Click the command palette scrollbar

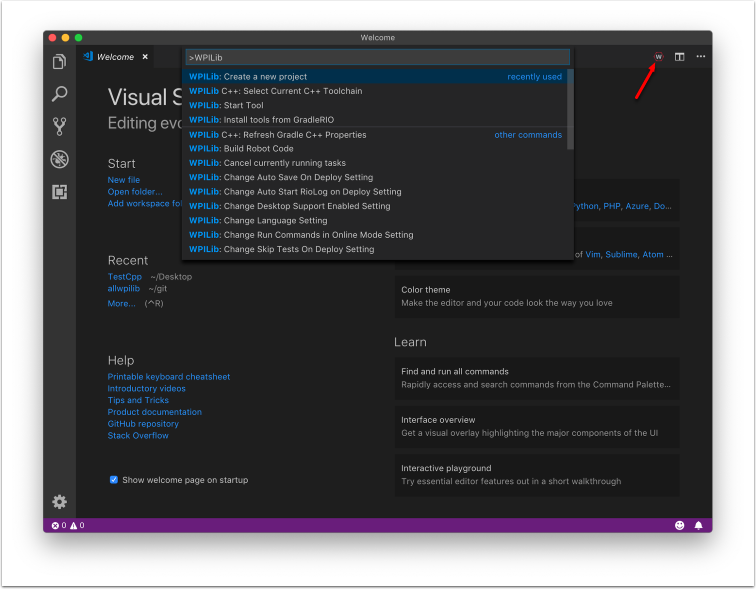570,108
